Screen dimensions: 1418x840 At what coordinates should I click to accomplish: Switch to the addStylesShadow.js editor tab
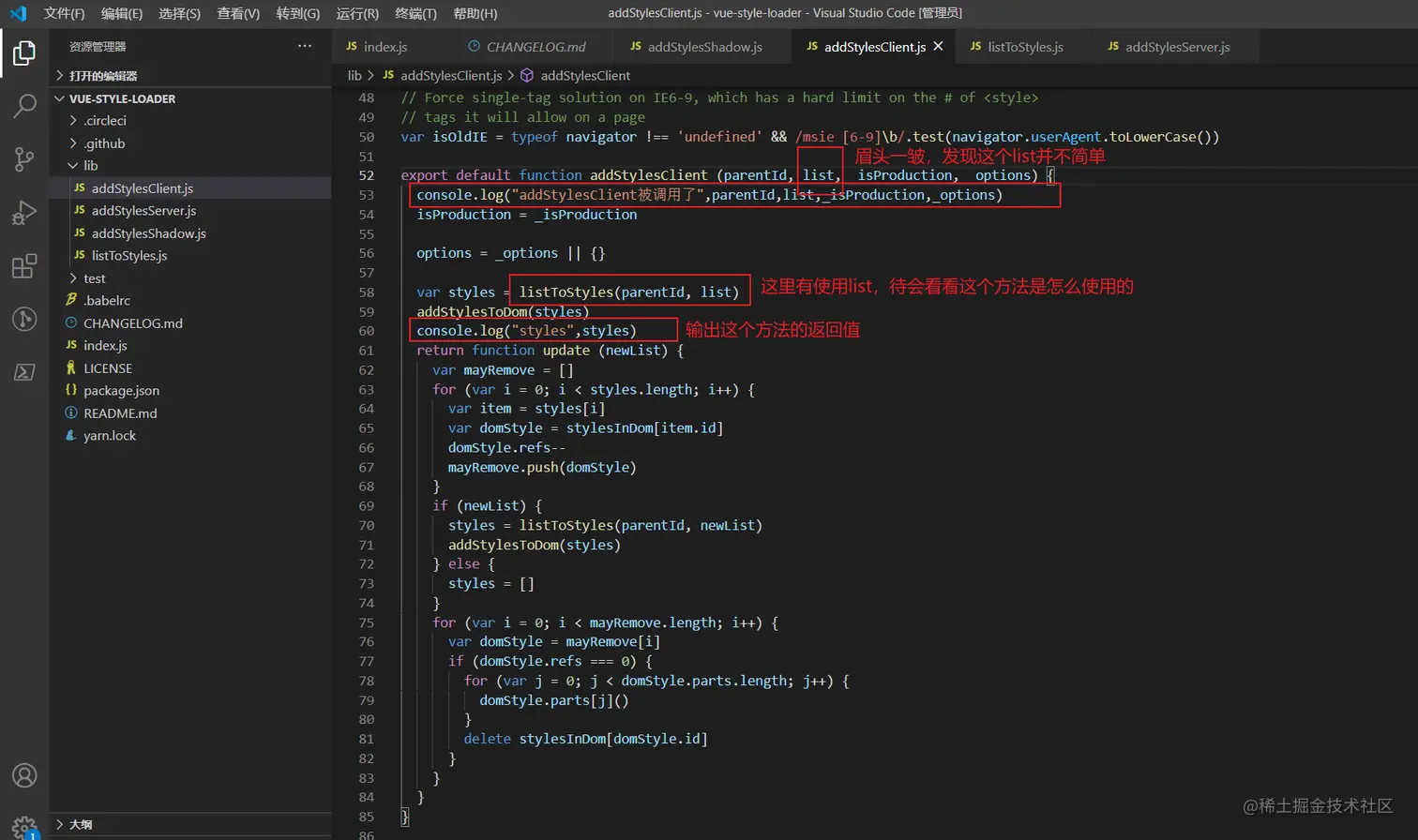coord(705,46)
